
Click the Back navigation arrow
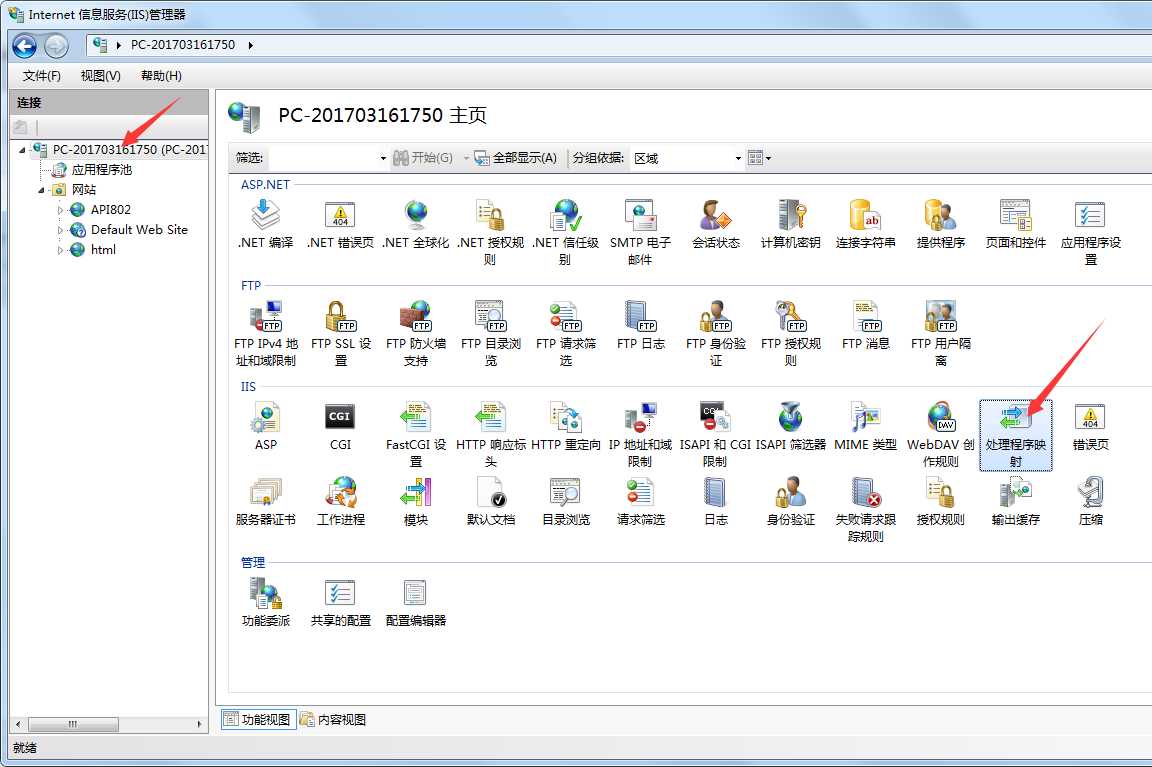click(x=24, y=46)
